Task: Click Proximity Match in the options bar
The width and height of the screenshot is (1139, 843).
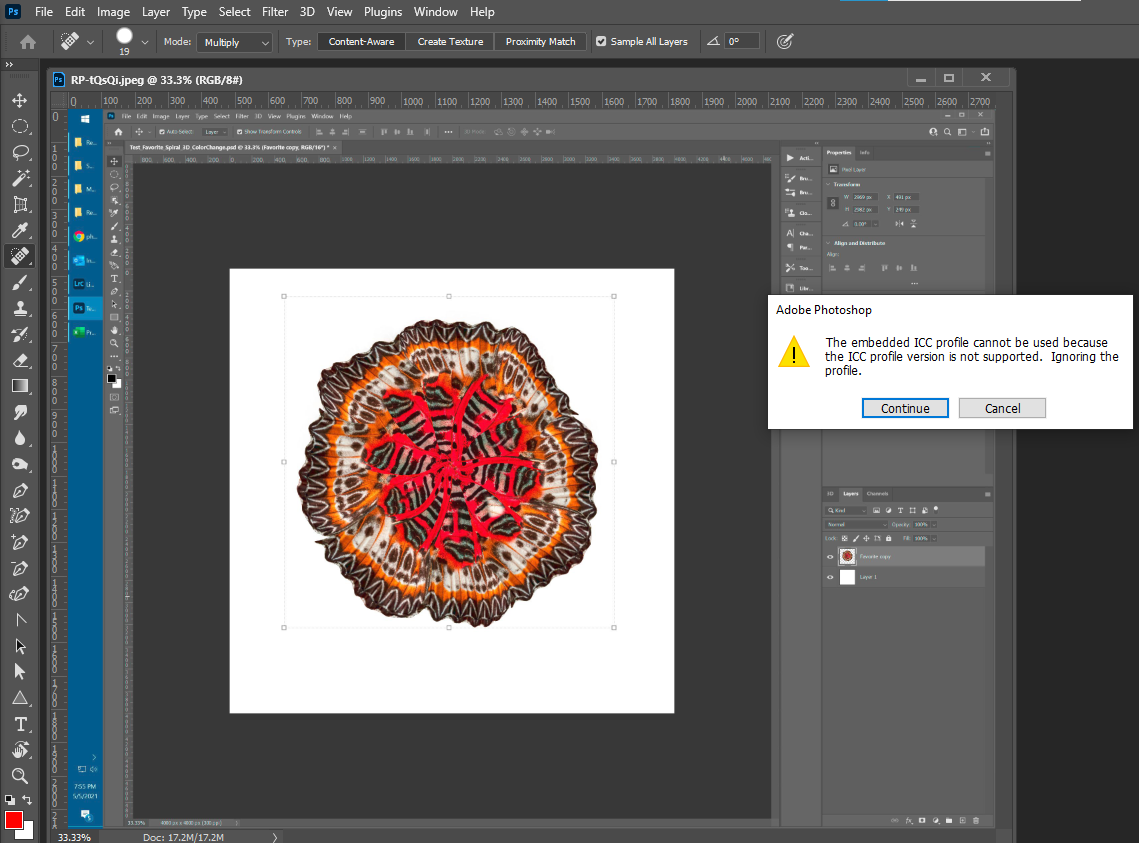Action: coord(540,41)
